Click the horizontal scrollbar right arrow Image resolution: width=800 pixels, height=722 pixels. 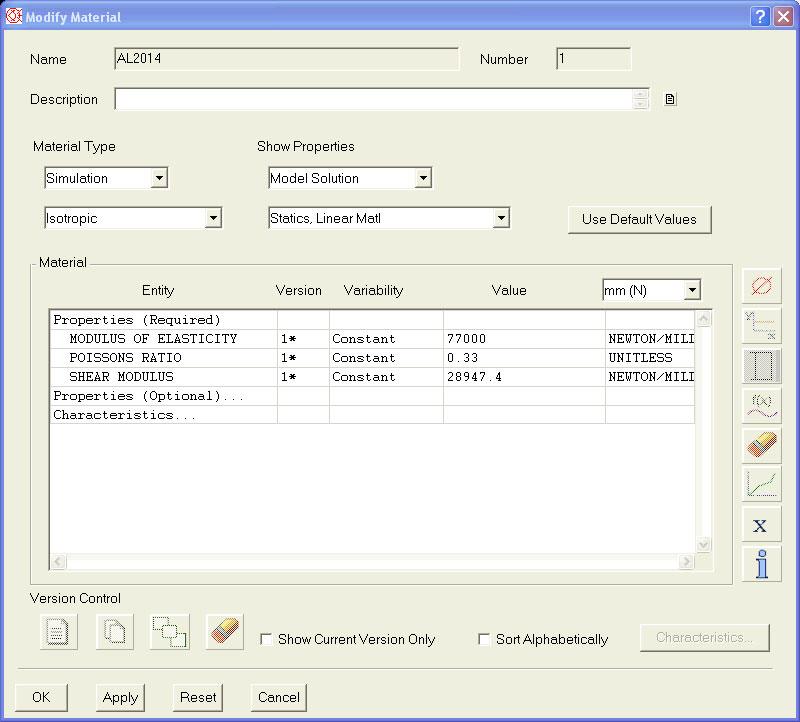tap(686, 562)
